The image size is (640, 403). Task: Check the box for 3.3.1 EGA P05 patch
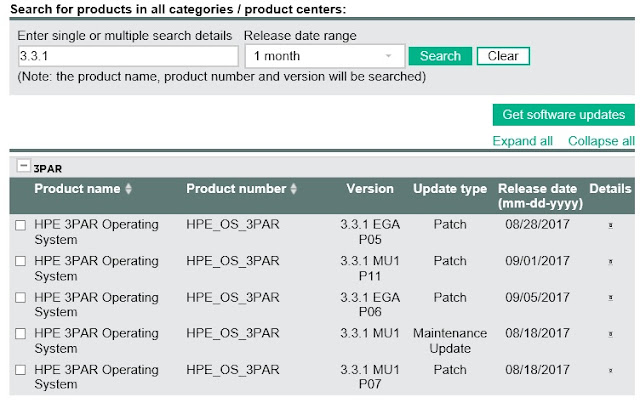click(x=20, y=225)
